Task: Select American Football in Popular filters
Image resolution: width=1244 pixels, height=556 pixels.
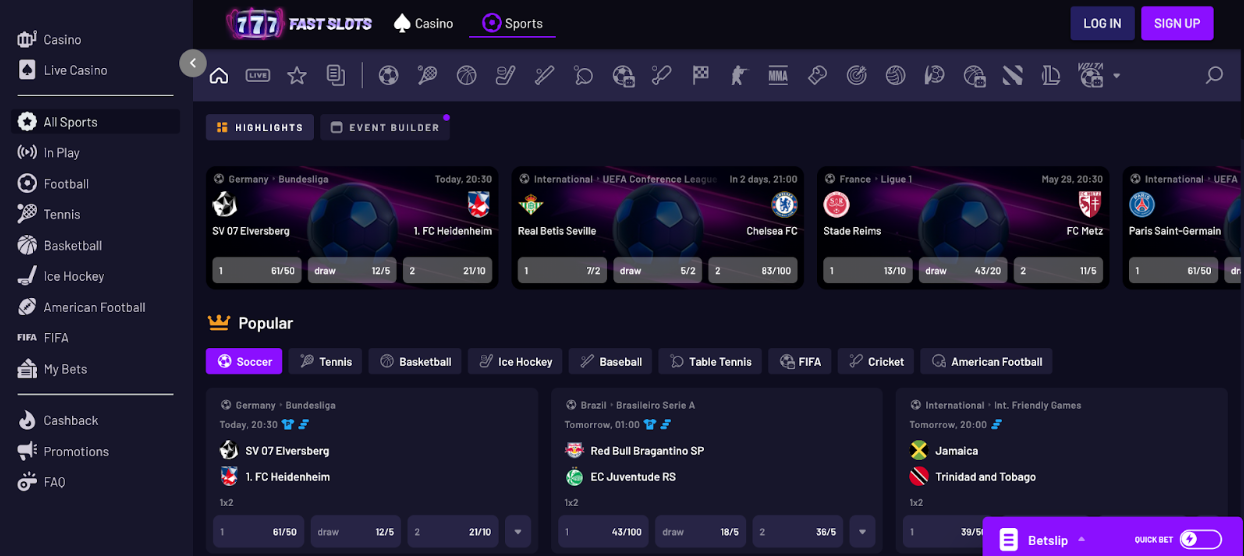Action: [x=987, y=361]
